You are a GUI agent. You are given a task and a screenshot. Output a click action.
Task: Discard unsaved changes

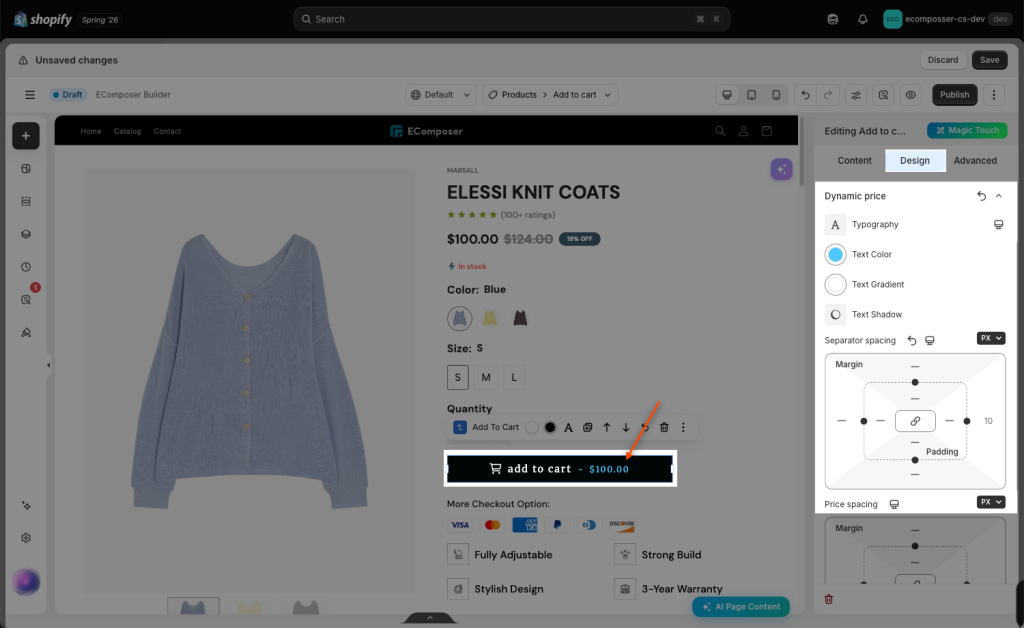[943, 60]
